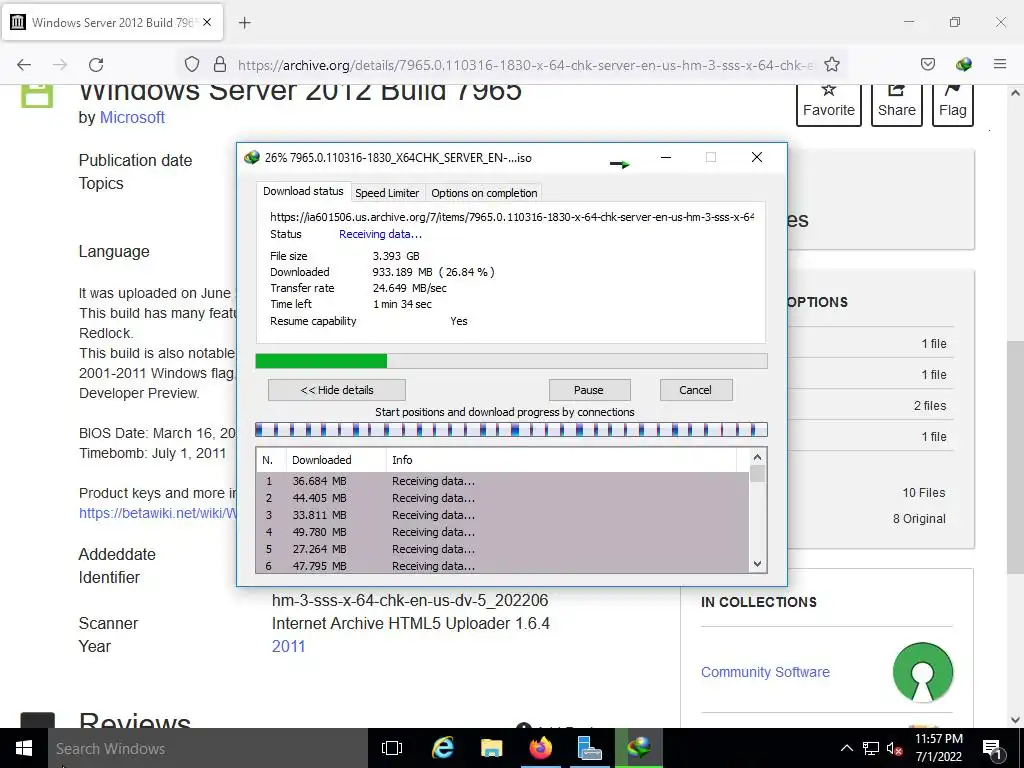The height and width of the screenshot is (768, 1024).
Task: Select connection row 1 with 36.684 MB
Action: click(x=502, y=481)
